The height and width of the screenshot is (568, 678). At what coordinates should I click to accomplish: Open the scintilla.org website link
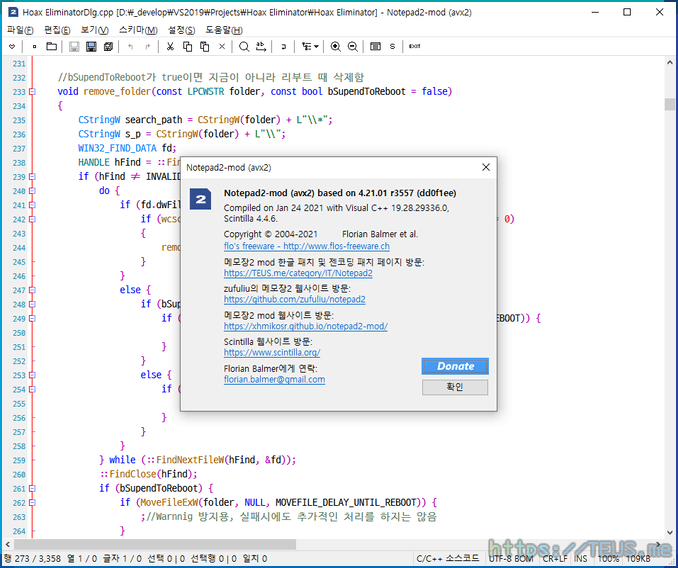tap(272, 352)
